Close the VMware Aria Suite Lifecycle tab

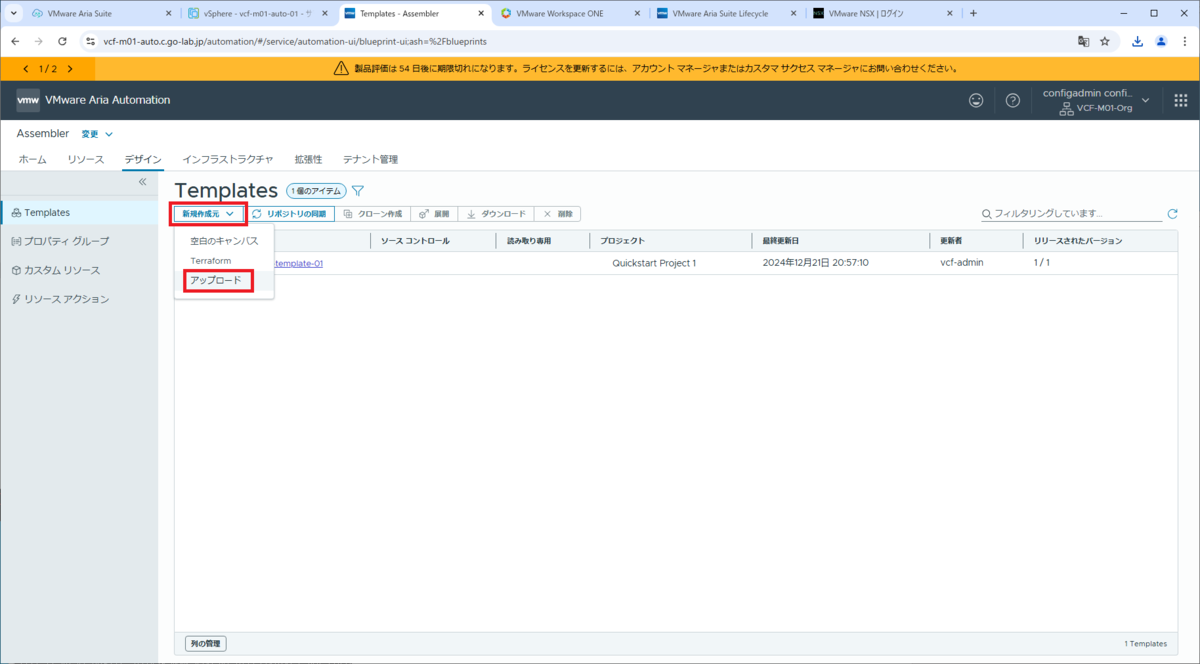[793, 14]
